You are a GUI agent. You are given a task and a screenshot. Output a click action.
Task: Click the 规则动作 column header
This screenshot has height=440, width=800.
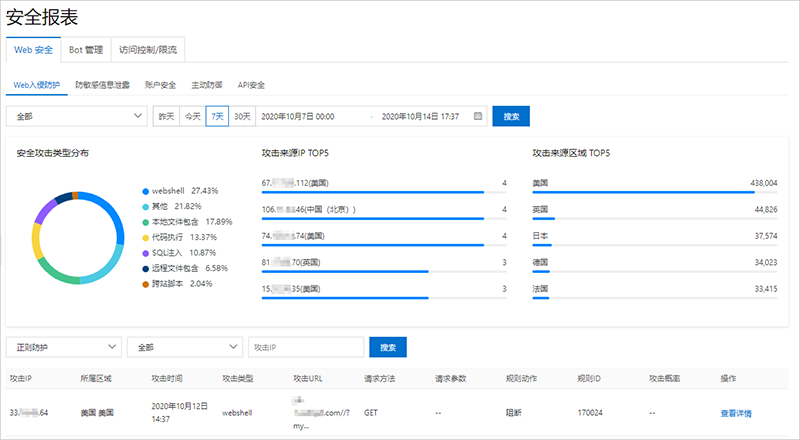(521, 378)
